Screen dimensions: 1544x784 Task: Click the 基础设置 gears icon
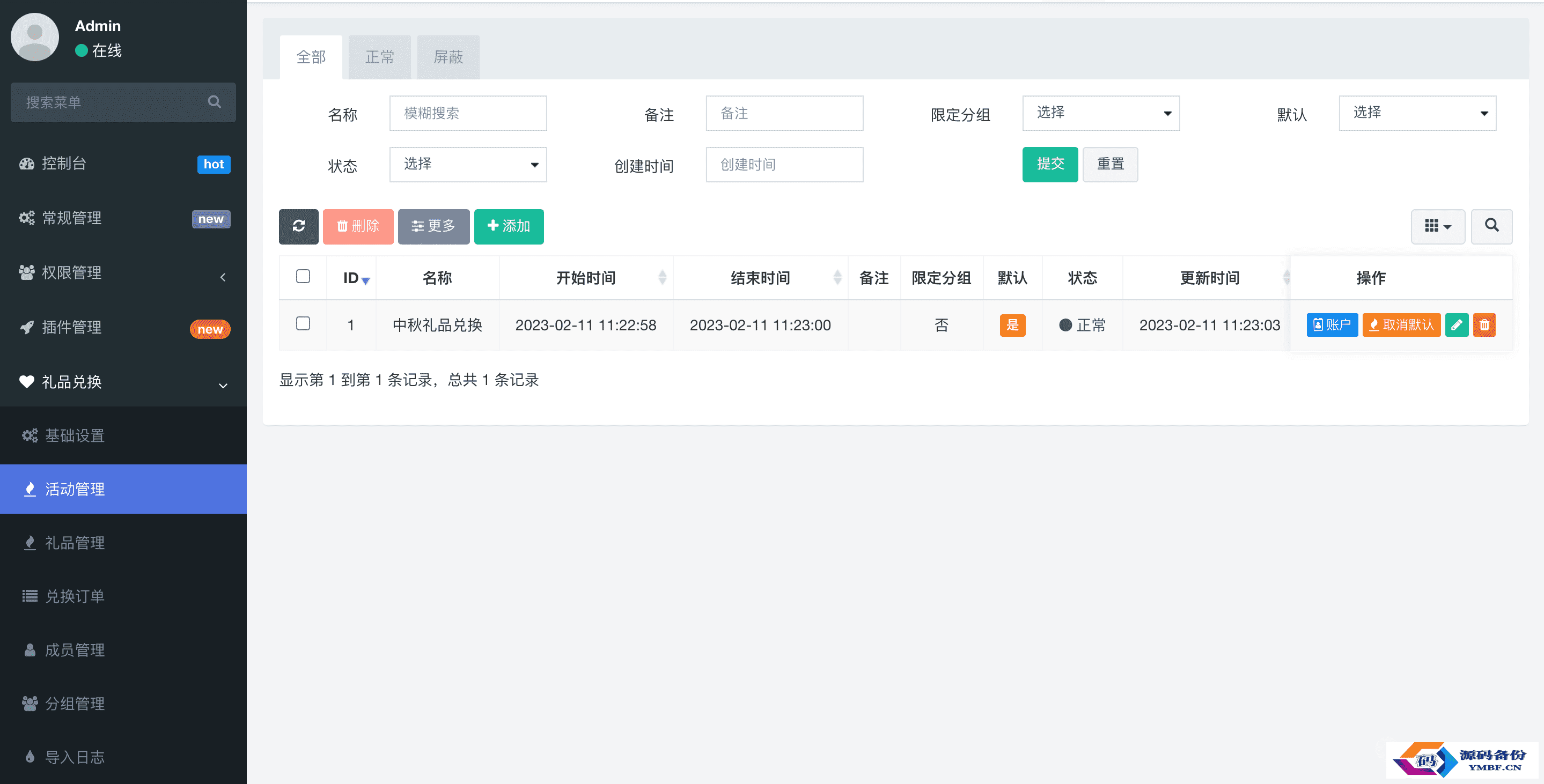click(x=30, y=435)
